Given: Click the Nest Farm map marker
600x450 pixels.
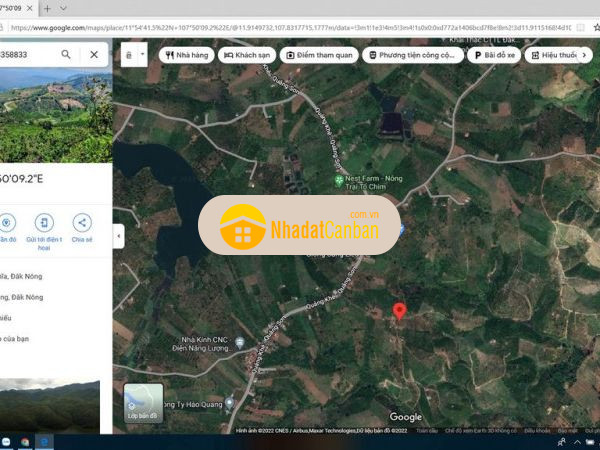Looking at the screenshot, I should tap(338, 181).
